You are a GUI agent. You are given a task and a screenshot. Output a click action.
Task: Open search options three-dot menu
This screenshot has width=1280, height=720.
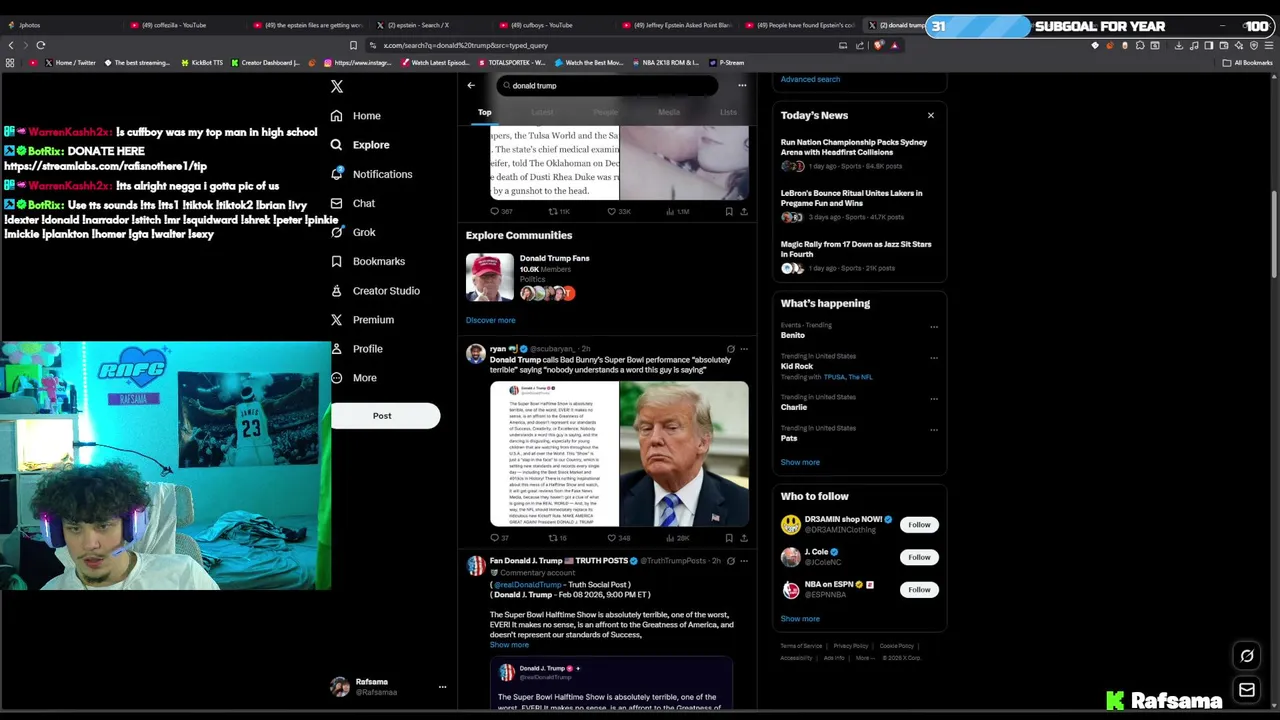point(742,86)
